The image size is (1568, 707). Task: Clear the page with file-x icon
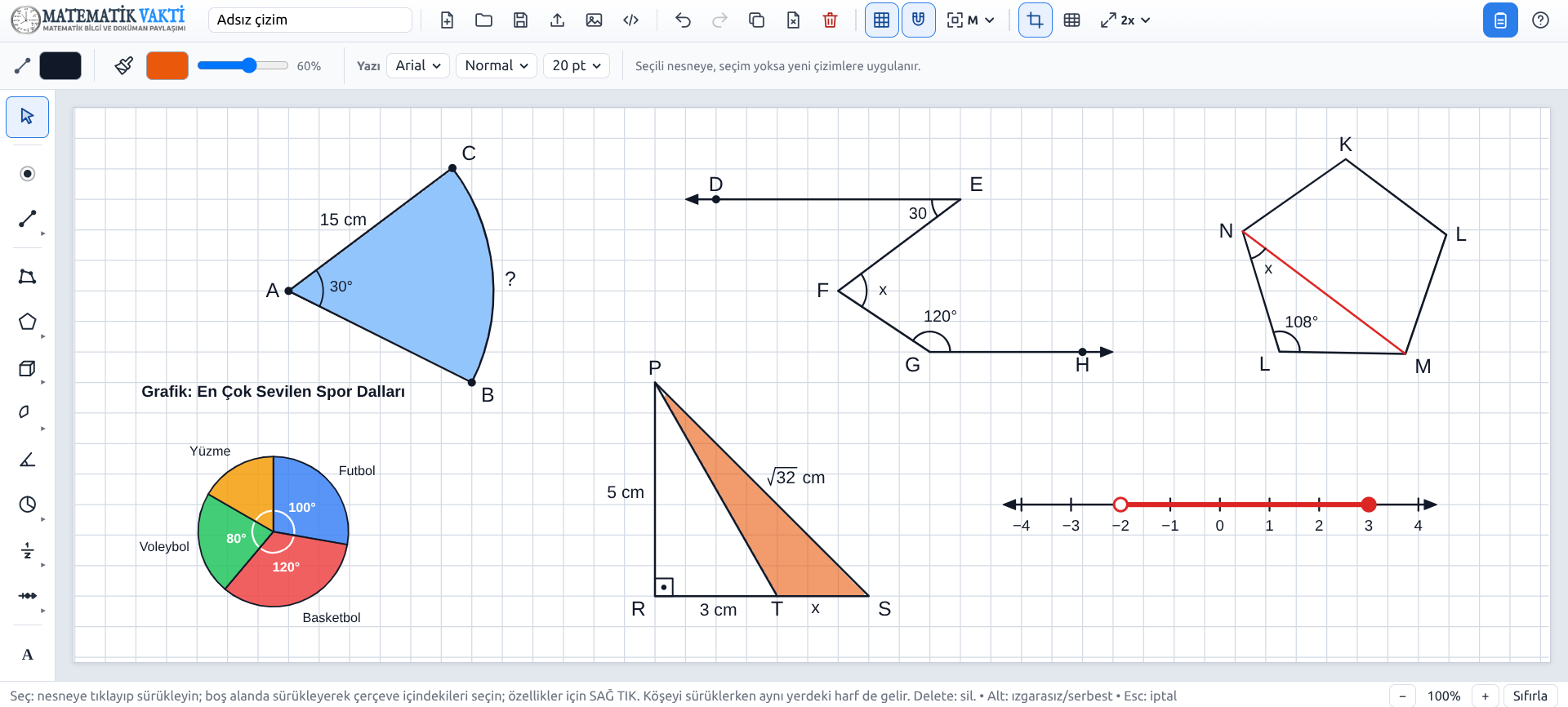pos(793,20)
